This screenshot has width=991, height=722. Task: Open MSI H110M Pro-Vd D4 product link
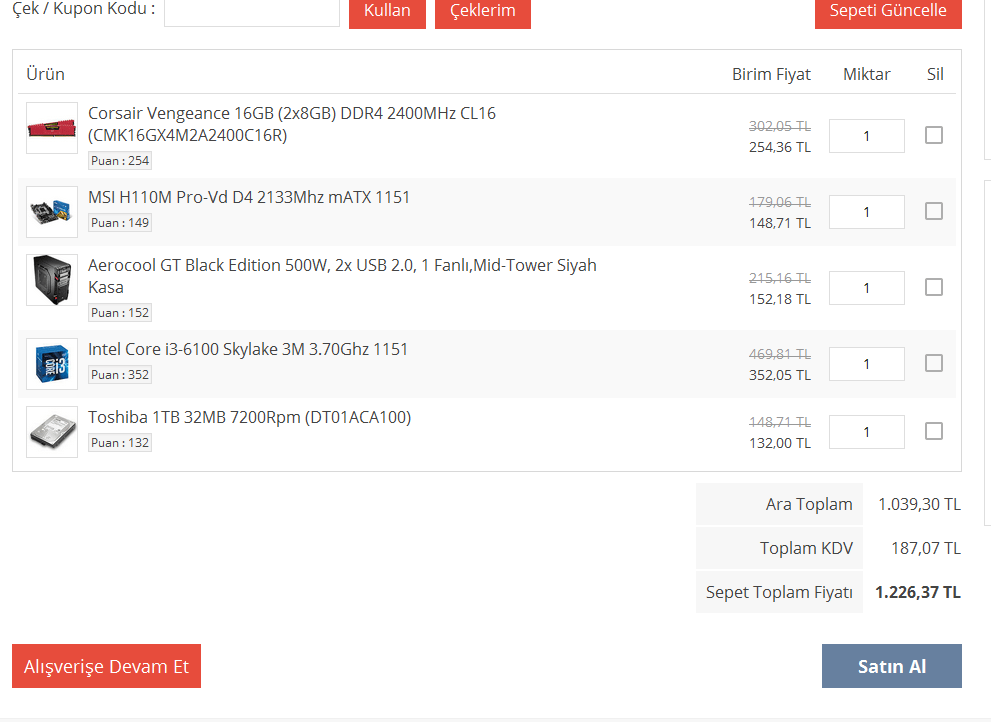tap(249, 197)
